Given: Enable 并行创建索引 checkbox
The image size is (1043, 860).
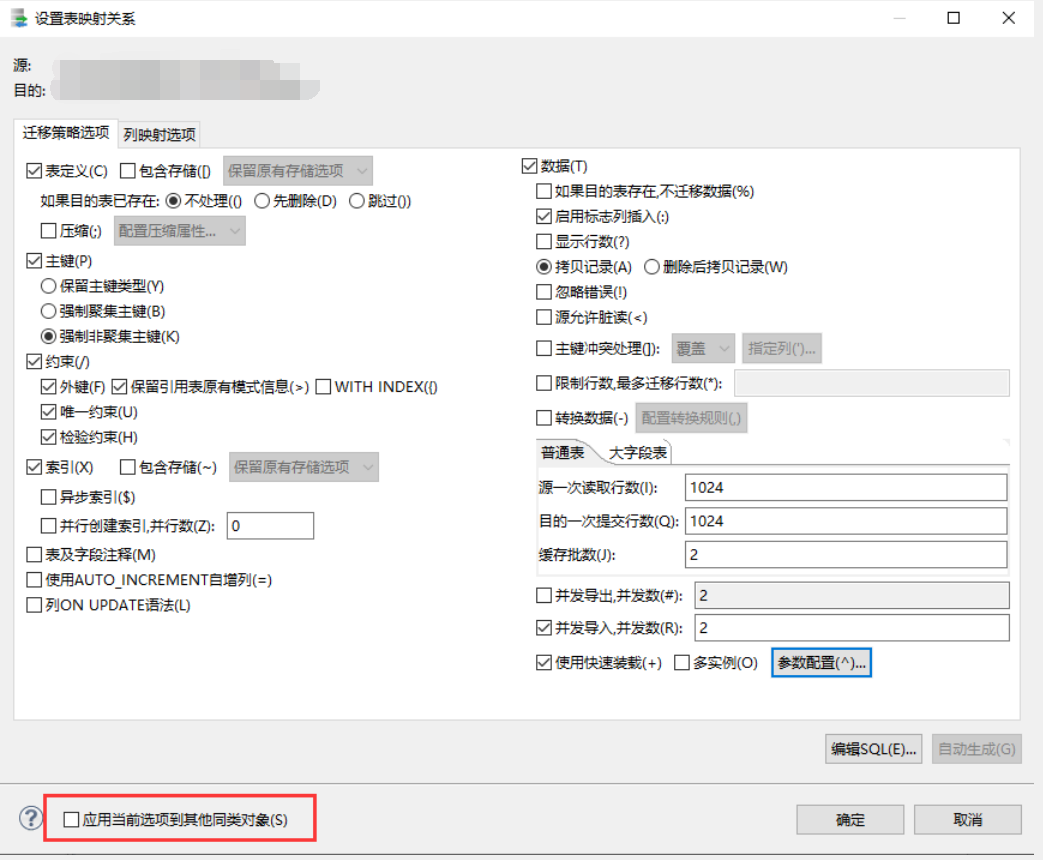Looking at the screenshot, I should pyautogui.click(x=49, y=526).
